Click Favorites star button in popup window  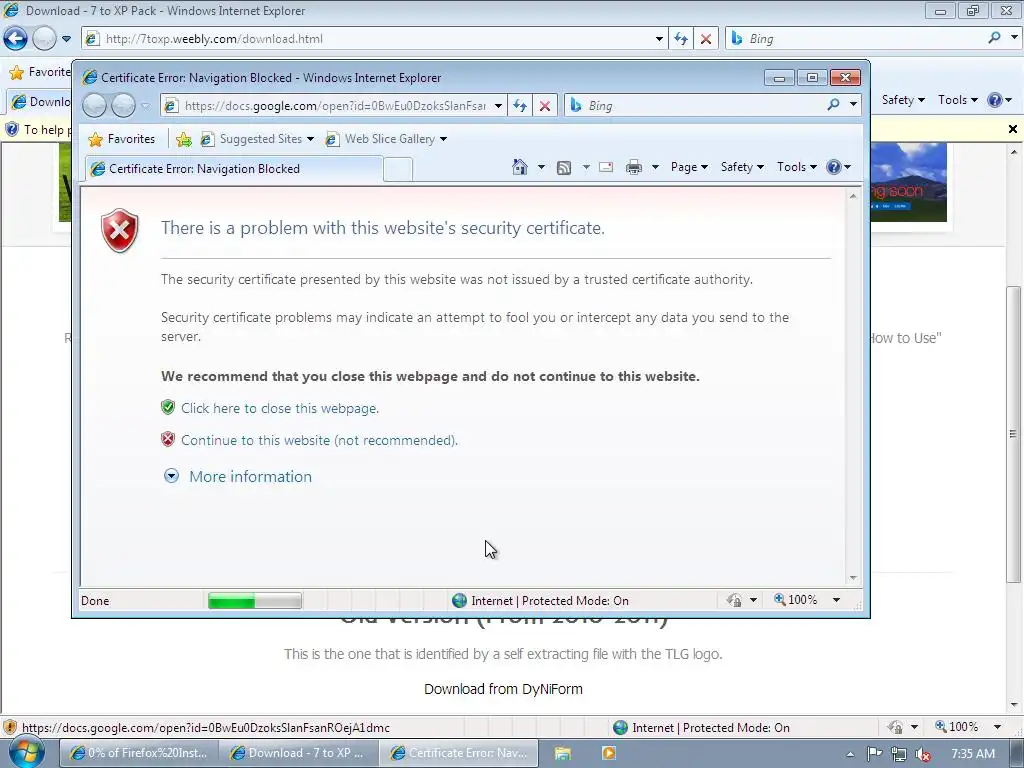click(121, 139)
